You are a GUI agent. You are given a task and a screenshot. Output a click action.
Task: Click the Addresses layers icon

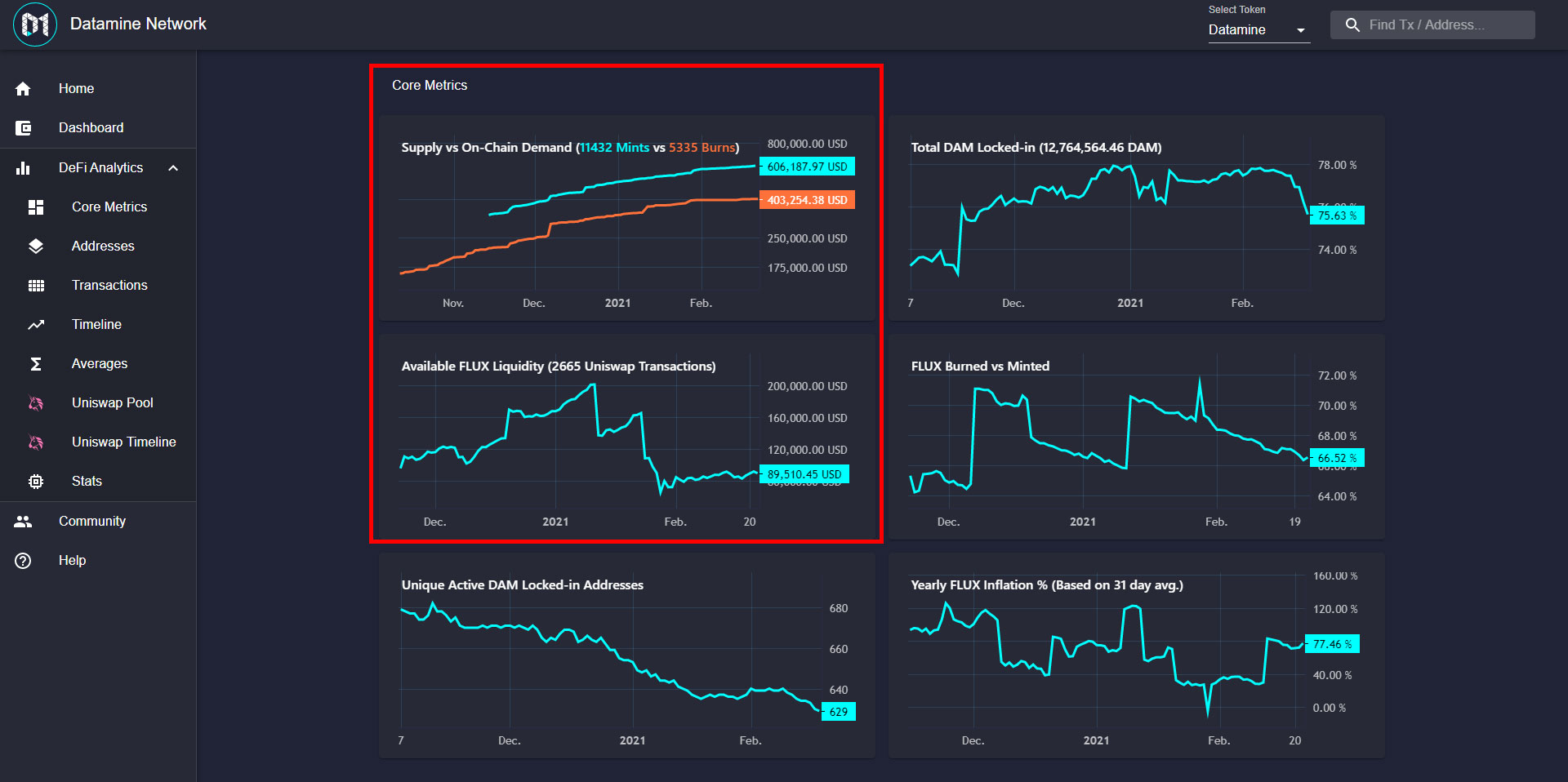(x=36, y=246)
